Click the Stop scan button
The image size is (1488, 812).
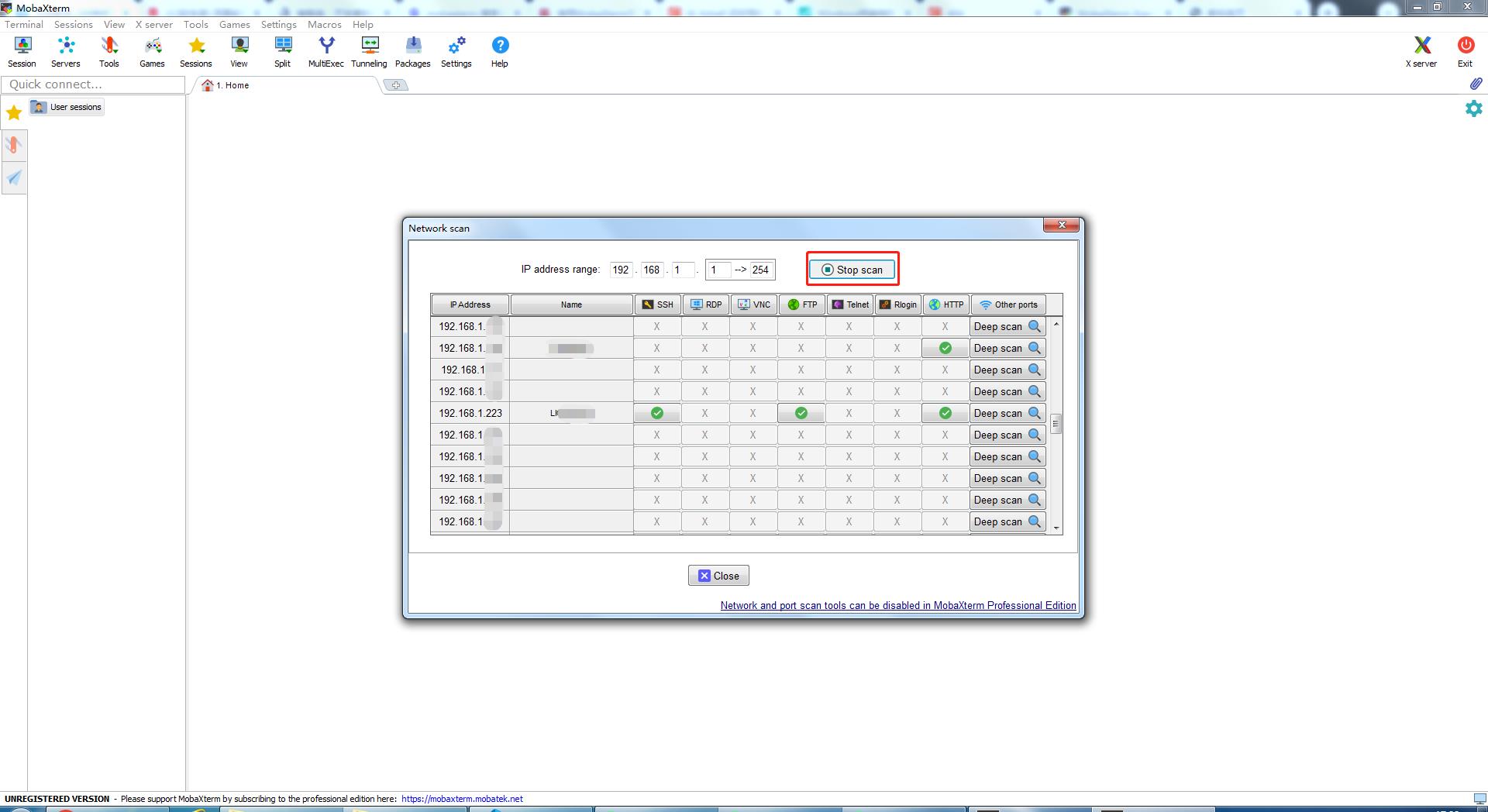[x=852, y=270]
